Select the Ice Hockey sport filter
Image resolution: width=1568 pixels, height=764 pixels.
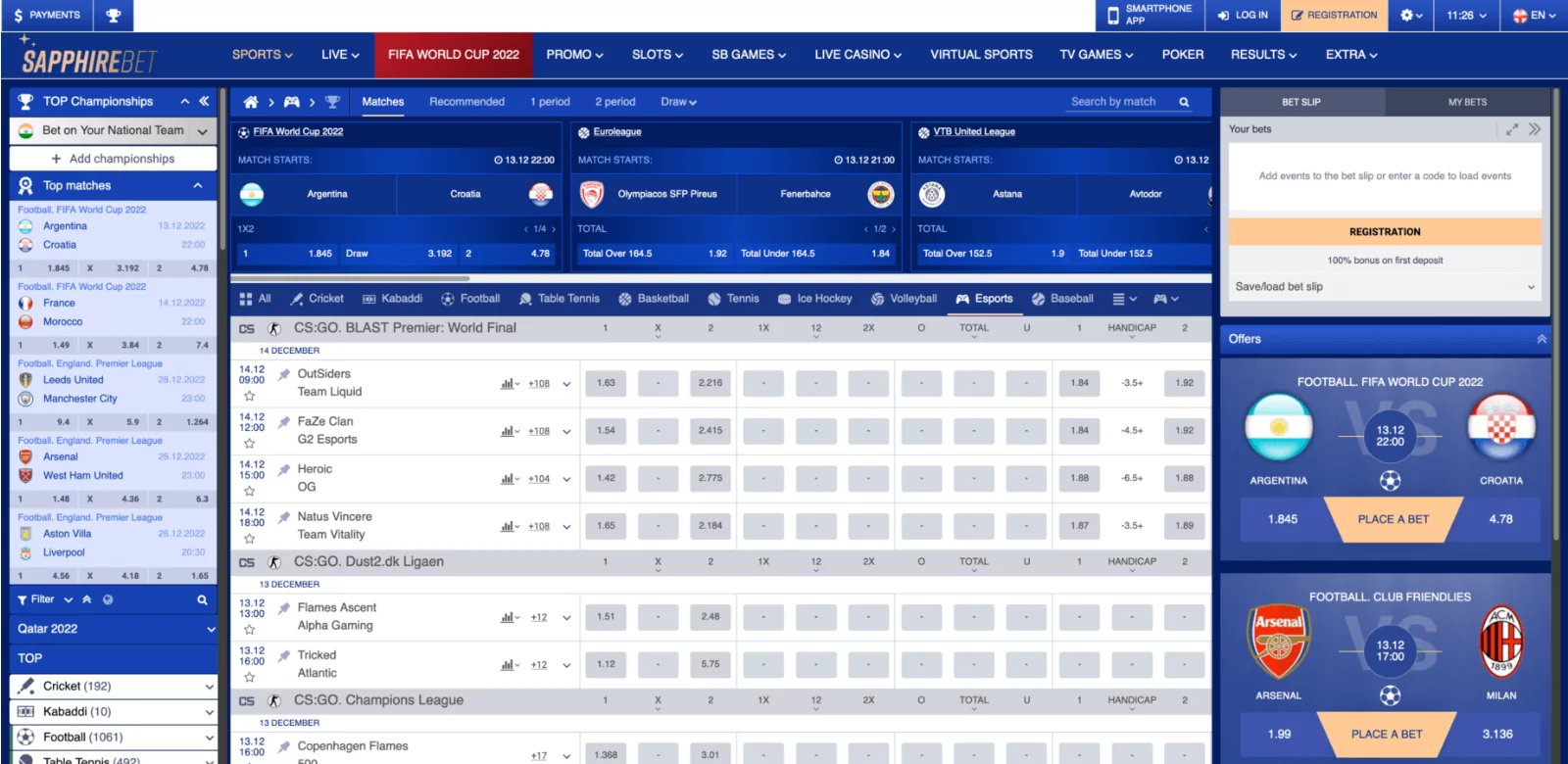814,299
